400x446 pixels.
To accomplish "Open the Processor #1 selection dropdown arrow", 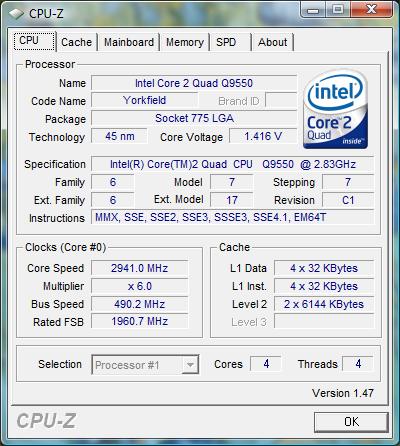I will click(x=190, y=365).
